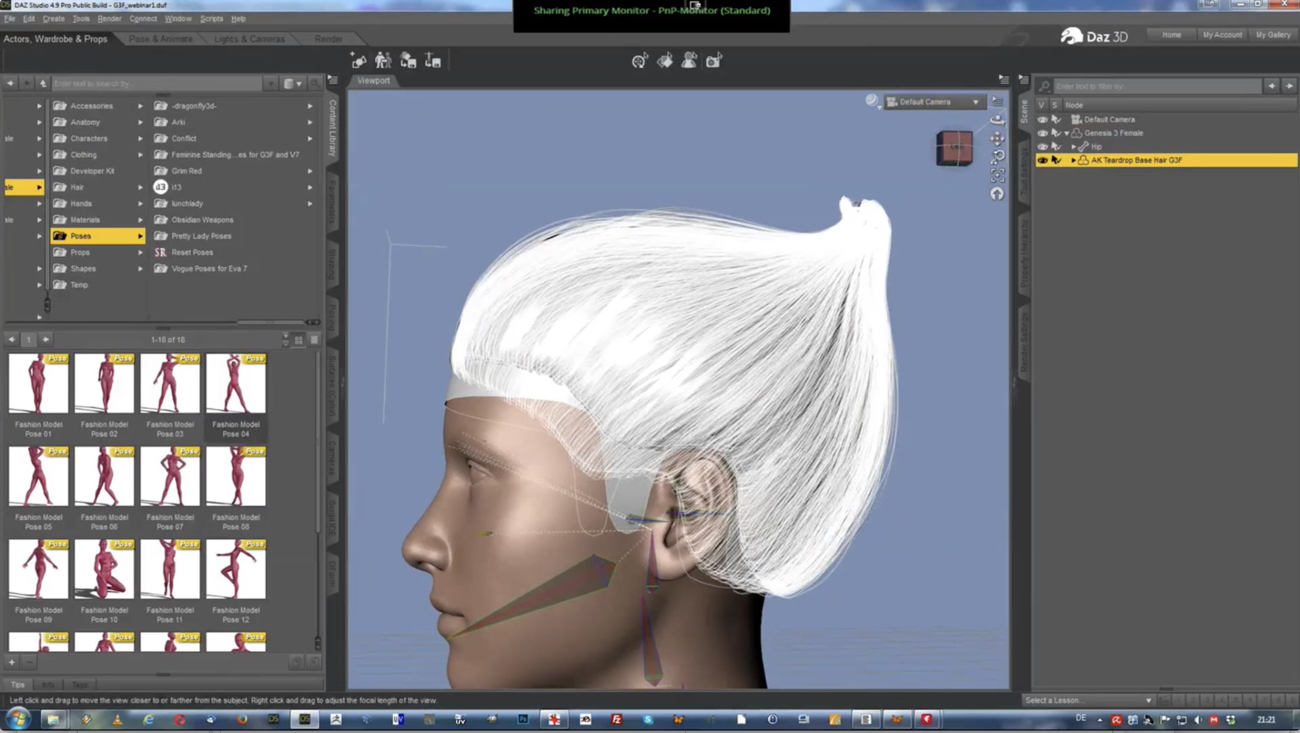Open the viewport options hamburger icon
This screenshot has height=733, width=1300.
[997, 100]
